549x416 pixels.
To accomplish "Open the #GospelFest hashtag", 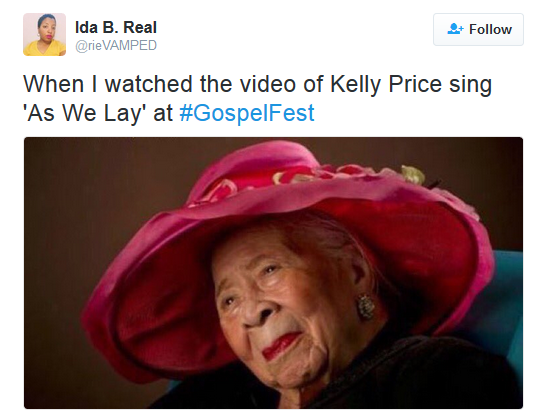I will [x=247, y=113].
